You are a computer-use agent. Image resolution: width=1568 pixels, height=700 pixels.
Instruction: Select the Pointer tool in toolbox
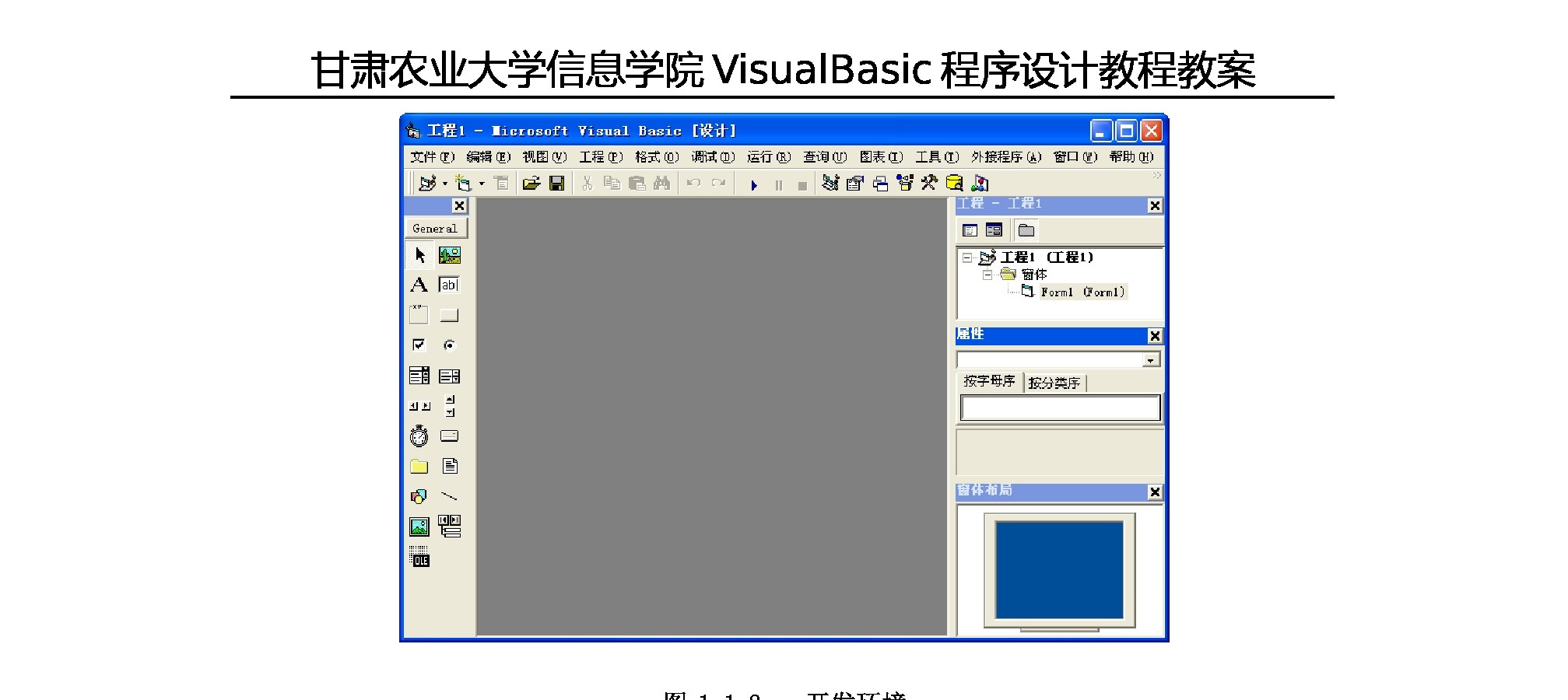click(x=419, y=255)
